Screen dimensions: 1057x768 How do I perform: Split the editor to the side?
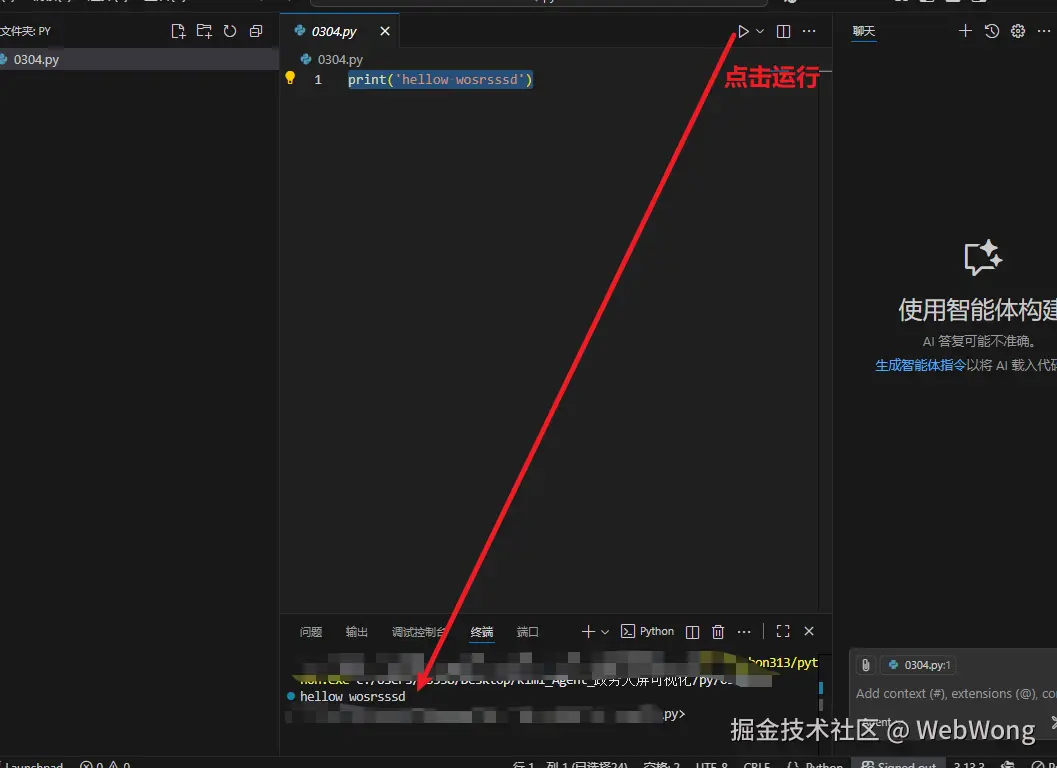[x=783, y=31]
